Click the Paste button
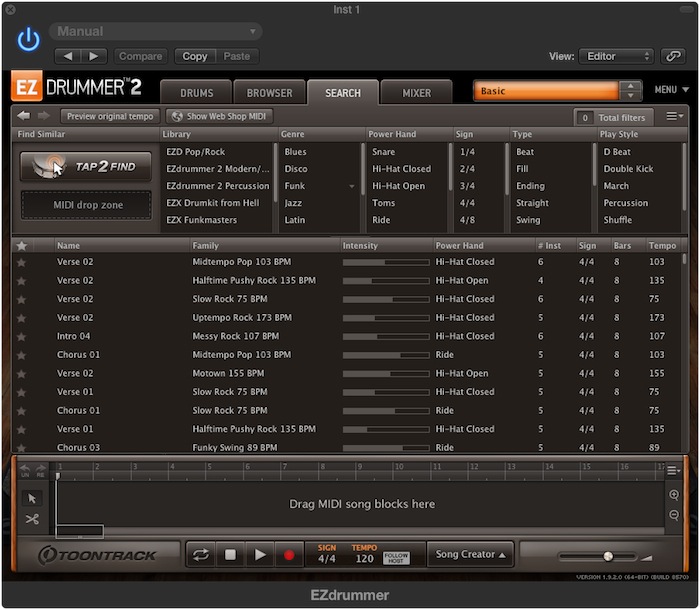The height and width of the screenshot is (610, 700). point(237,56)
